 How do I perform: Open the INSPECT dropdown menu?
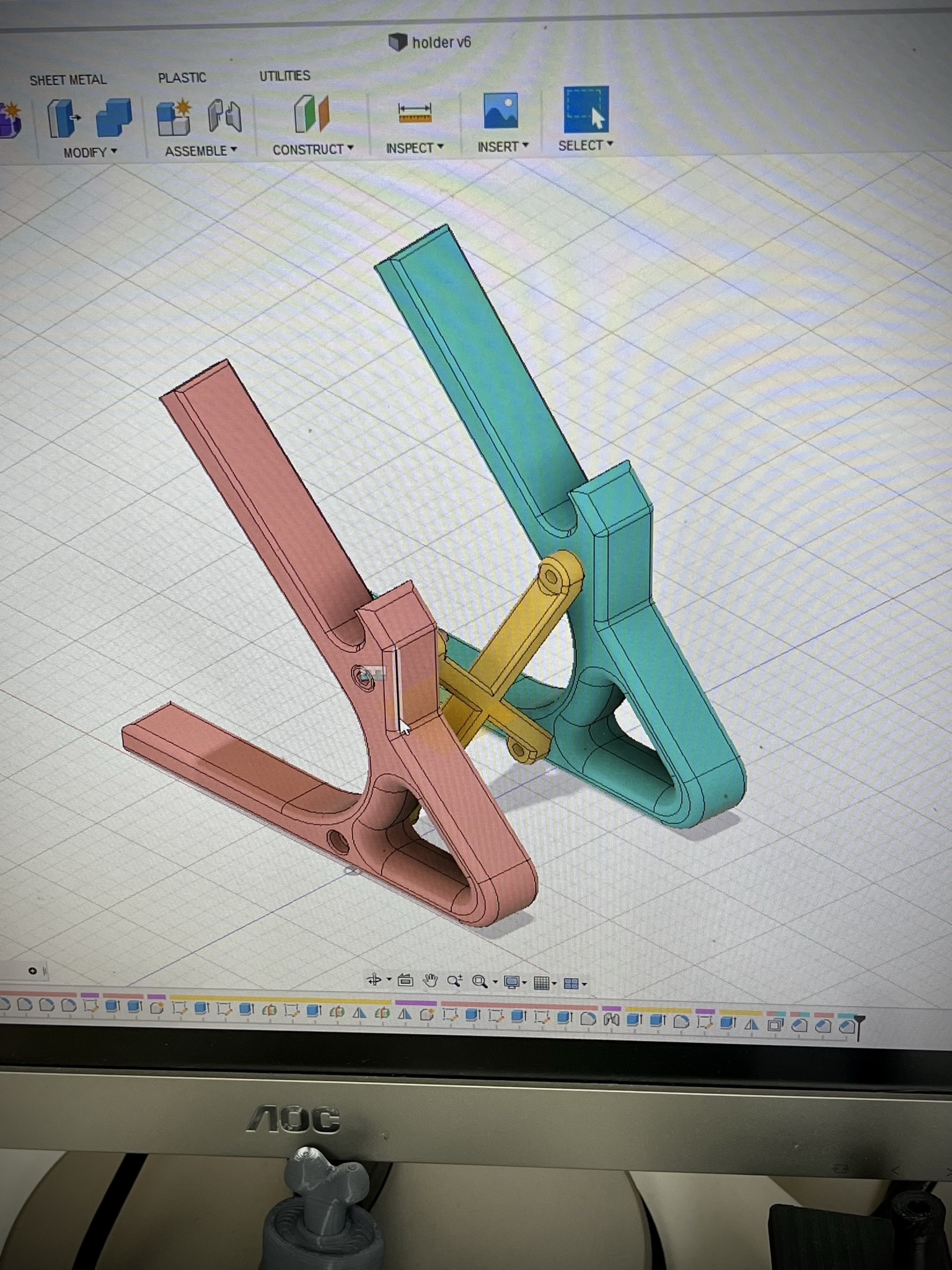pyautogui.click(x=415, y=148)
